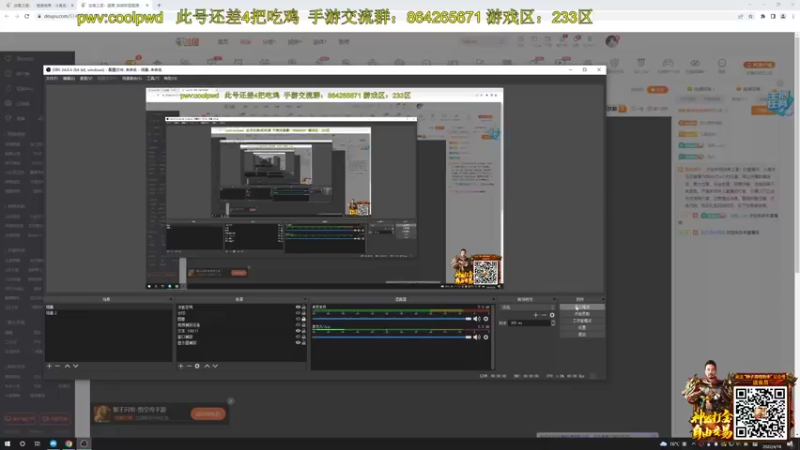The width and height of the screenshot is (800, 450).
Task: Bookmark this page with star icon
Action: click(x=751, y=16)
